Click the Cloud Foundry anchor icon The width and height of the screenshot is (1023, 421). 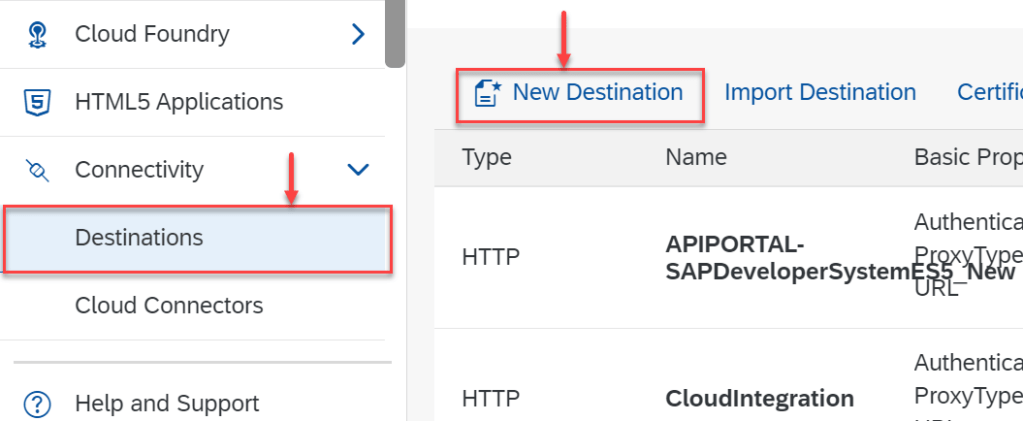click(37, 34)
